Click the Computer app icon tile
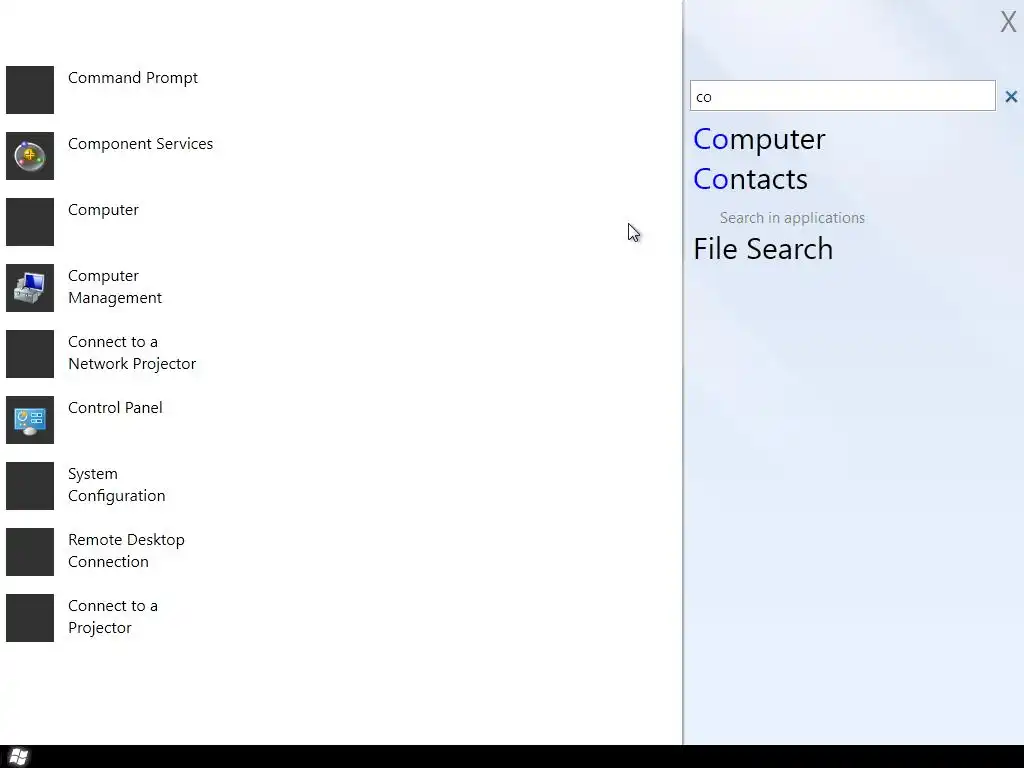 coord(30,222)
